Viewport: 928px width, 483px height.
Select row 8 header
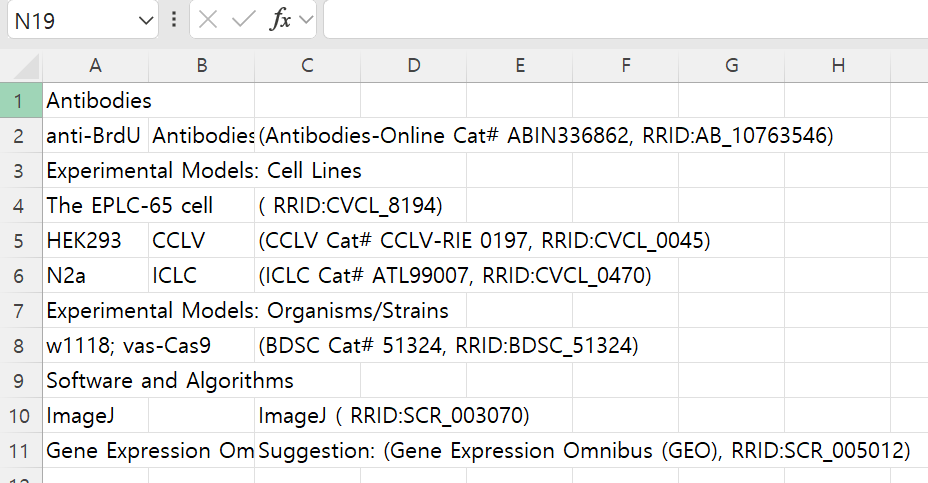tap(20, 346)
